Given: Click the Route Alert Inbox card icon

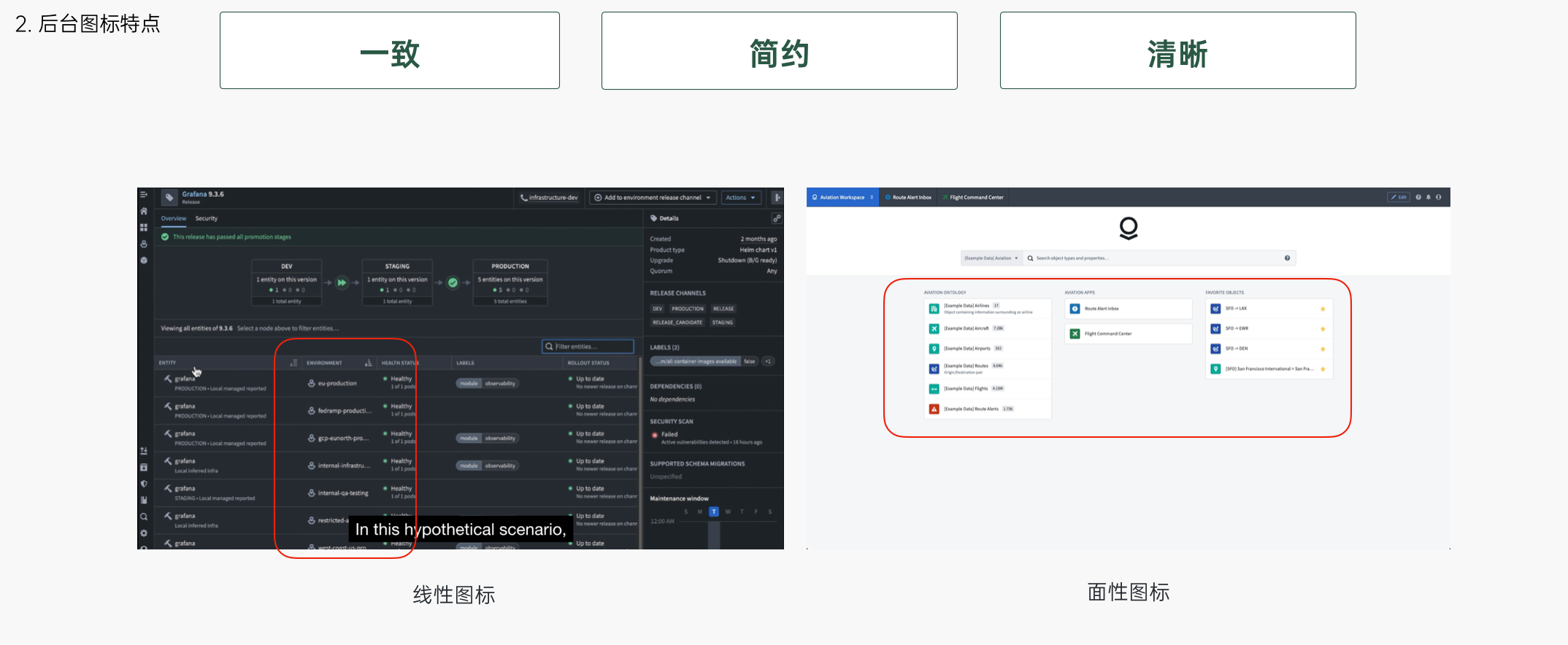Looking at the screenshot, I should (x=1075, y=309).
